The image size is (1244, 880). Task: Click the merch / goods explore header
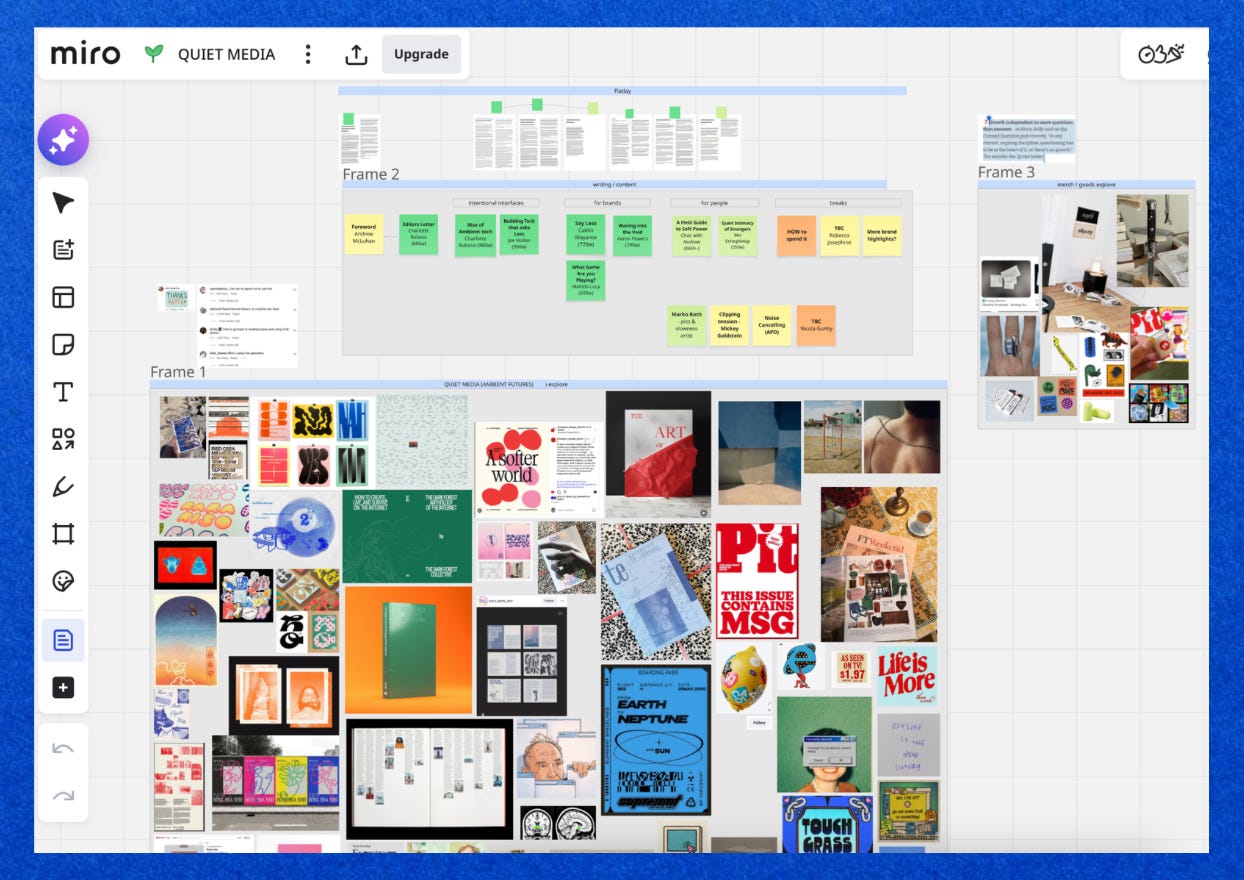pyautogui.click(x=1086, y=184)
